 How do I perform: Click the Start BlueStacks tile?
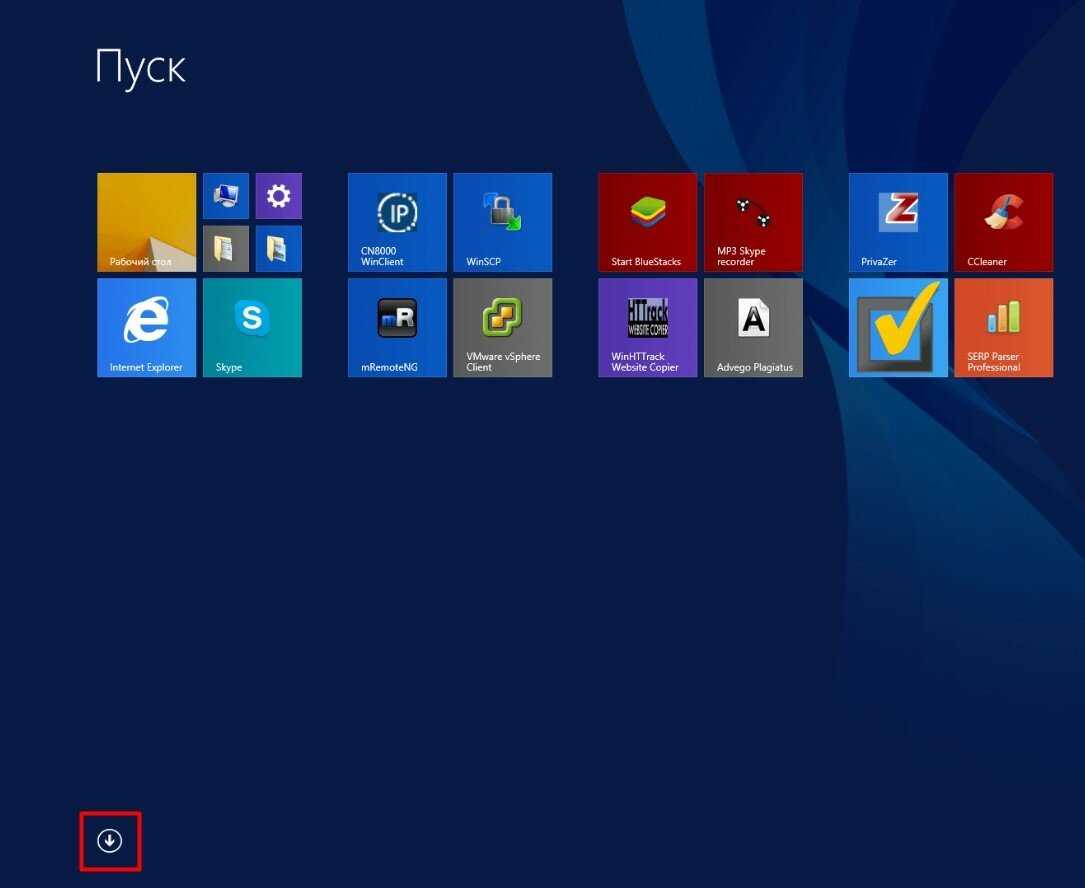tap(648, 222)
